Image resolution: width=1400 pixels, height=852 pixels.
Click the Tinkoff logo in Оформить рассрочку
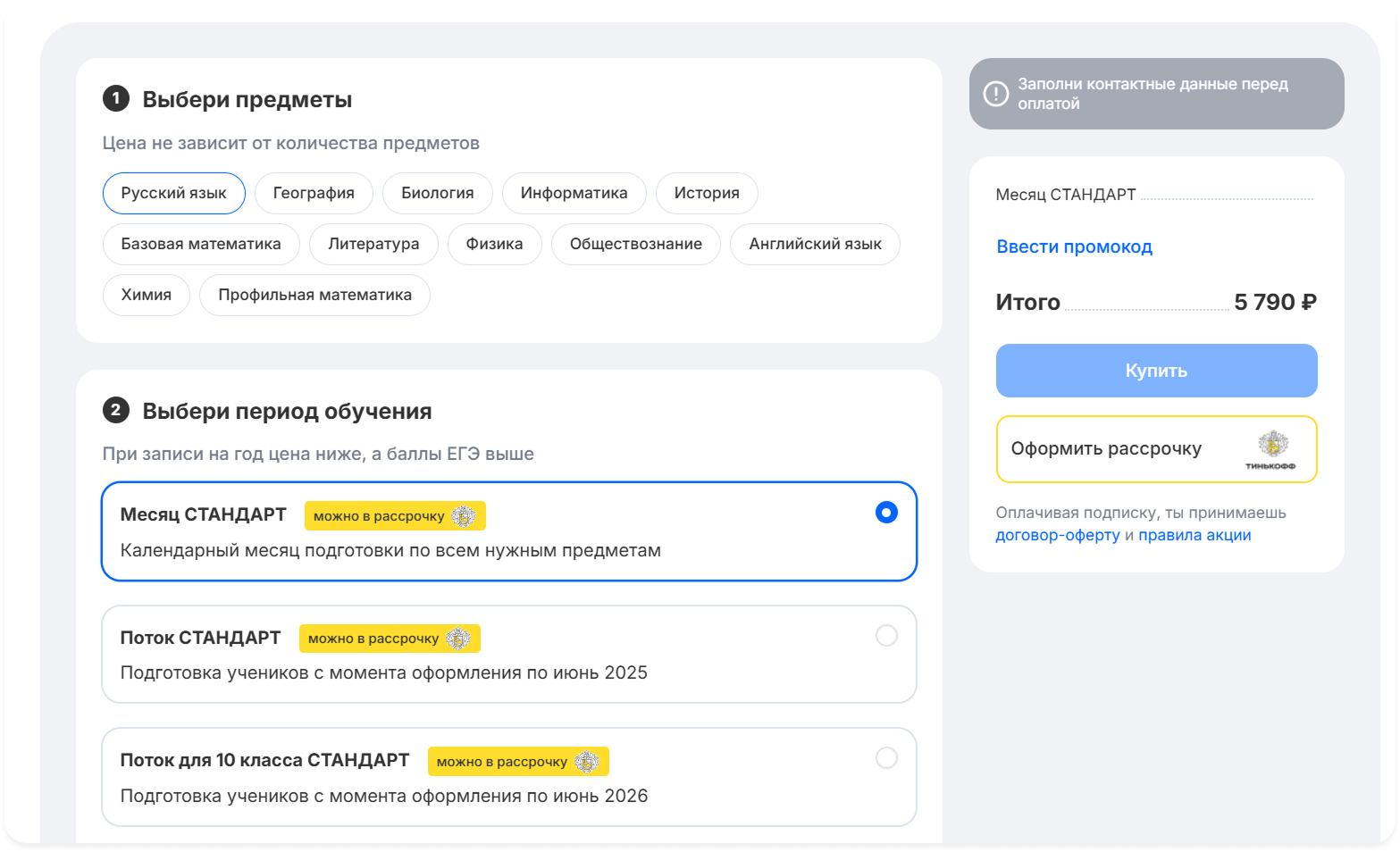coord(1272,449)
